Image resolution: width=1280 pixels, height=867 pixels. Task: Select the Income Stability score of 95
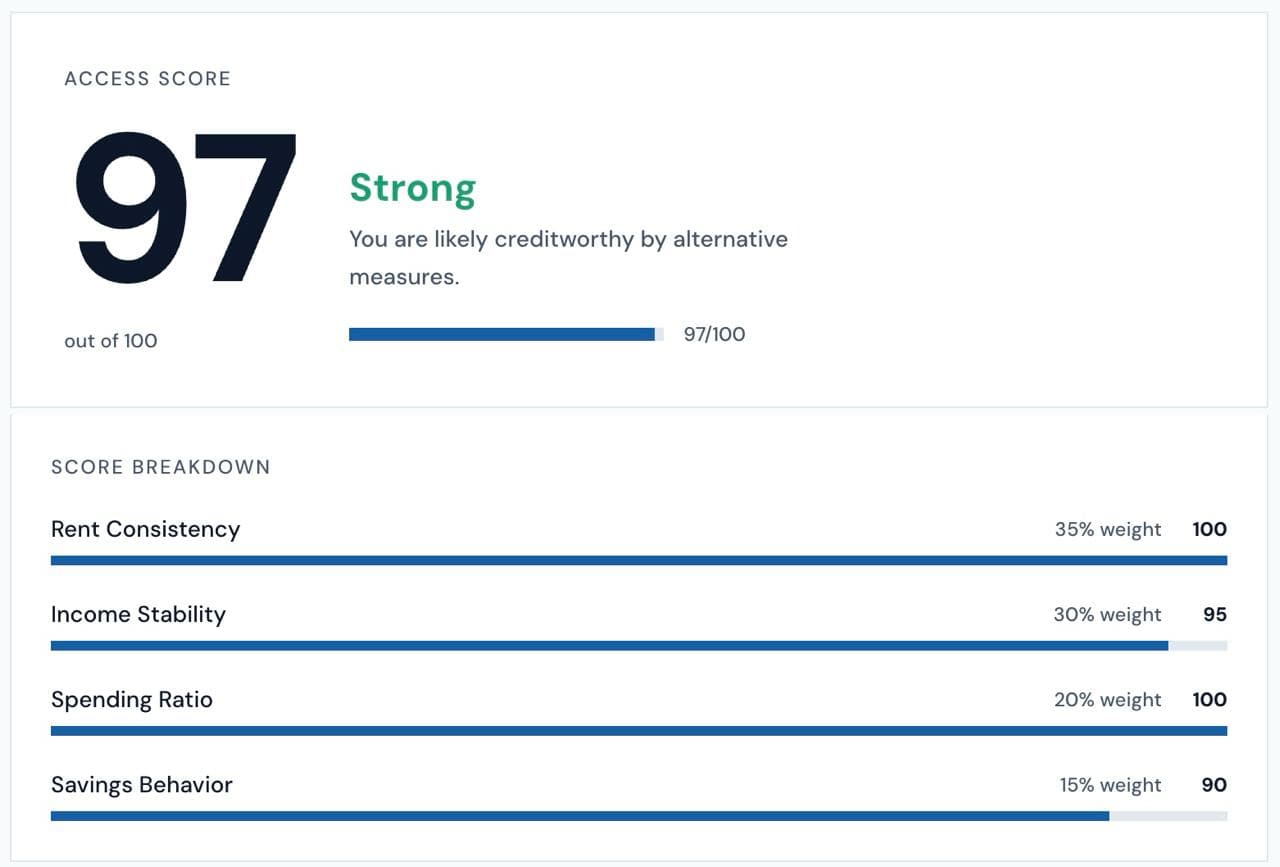pyautogui.click(x=1216, y=614)
